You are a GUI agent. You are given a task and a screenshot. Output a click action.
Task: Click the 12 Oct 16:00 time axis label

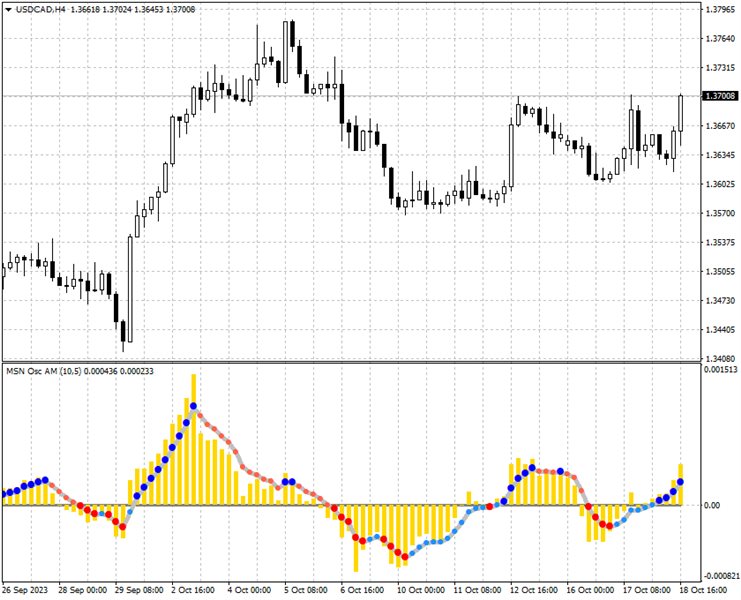pos(533,591)
